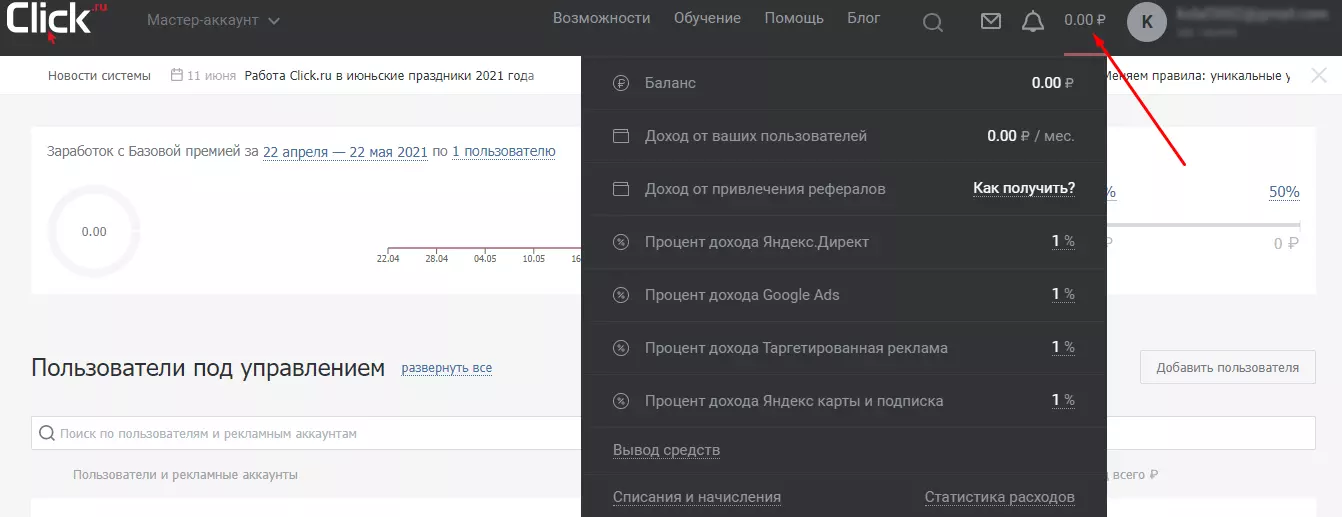Click icon beside Доход от ваших пользователей

pyautogui.click(x=621, y=136)
